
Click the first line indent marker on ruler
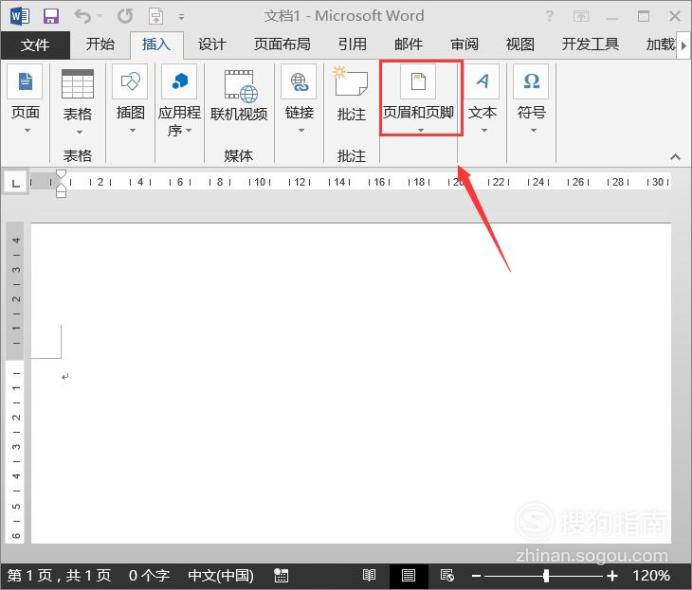[x=61, y=174]
